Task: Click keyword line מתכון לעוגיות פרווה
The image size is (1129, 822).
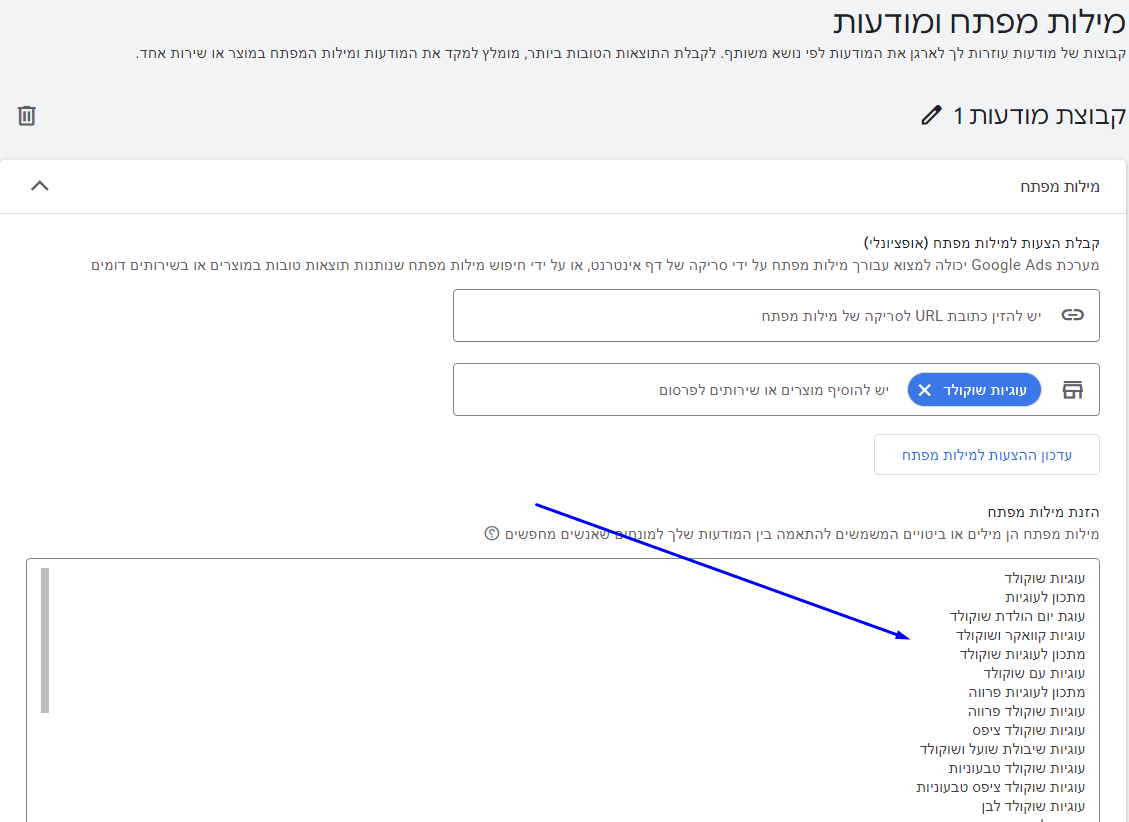Action: click(x=1026, y=692)
